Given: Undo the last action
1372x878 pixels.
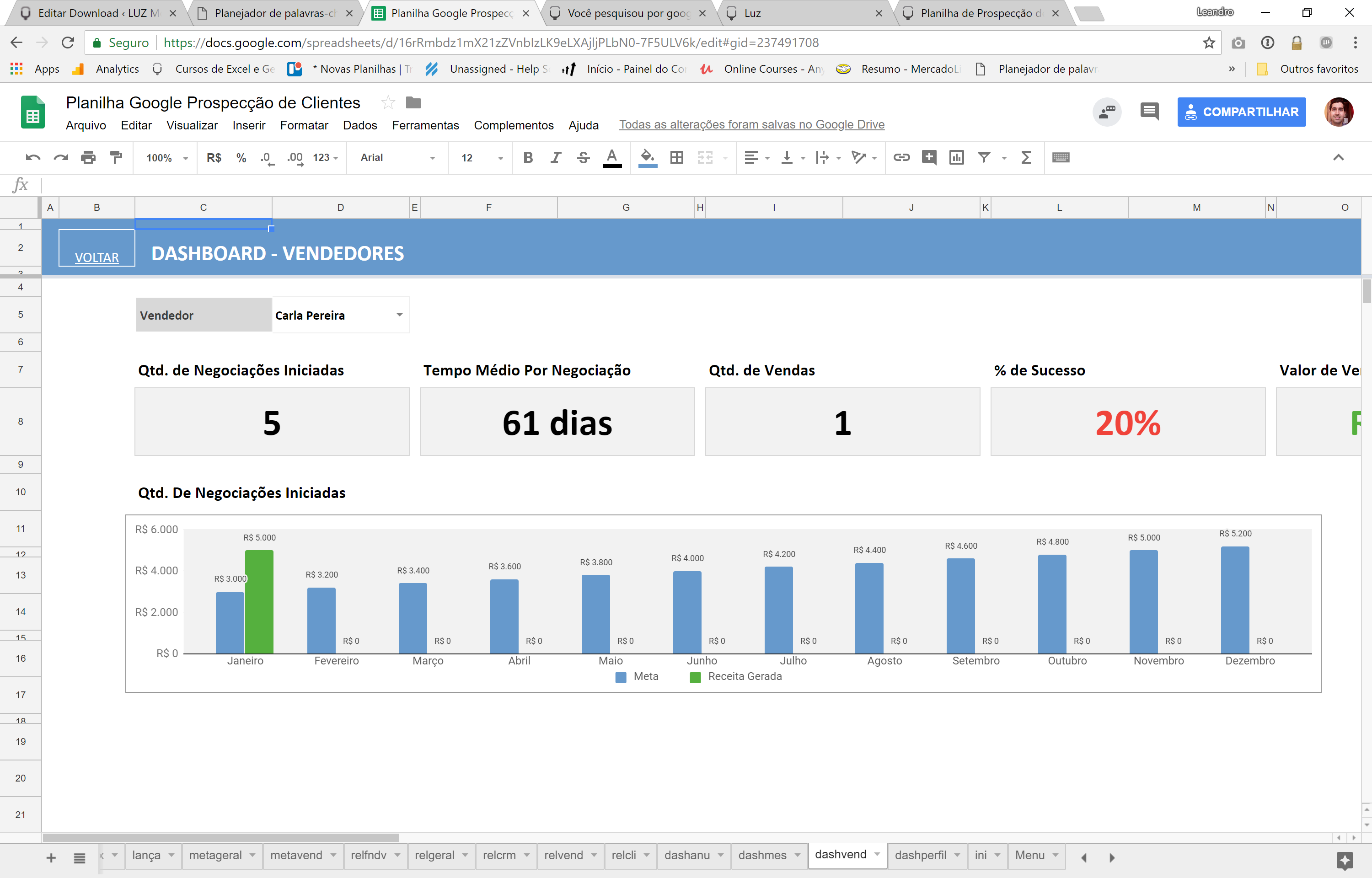Looking at the screenshot, I should click(x=32, y=158).
